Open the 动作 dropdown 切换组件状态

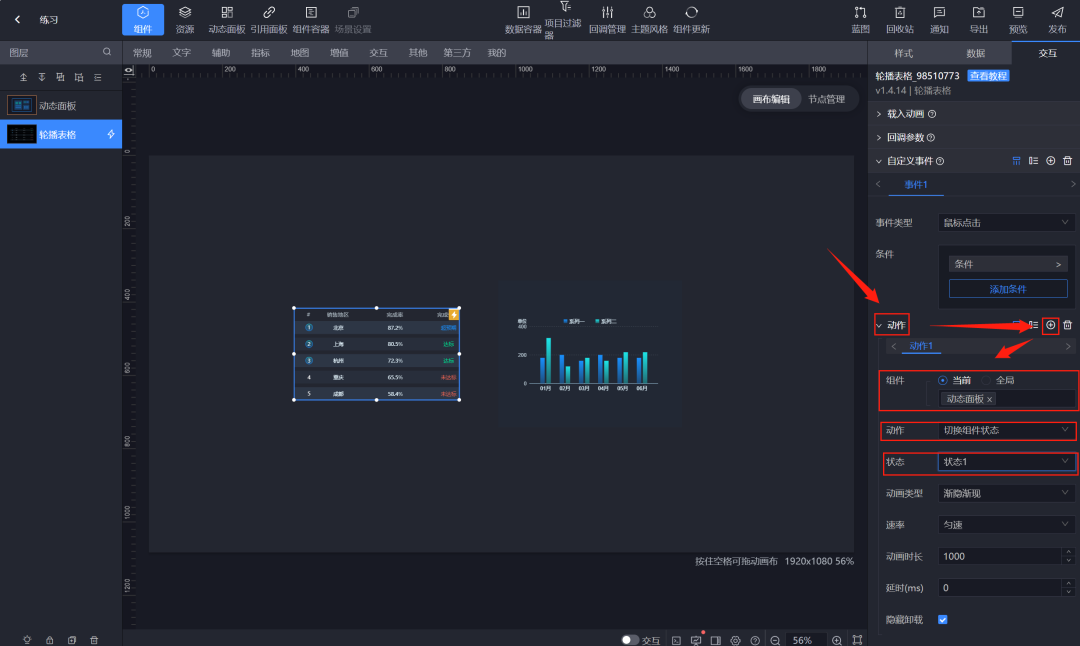(1005, 430)
